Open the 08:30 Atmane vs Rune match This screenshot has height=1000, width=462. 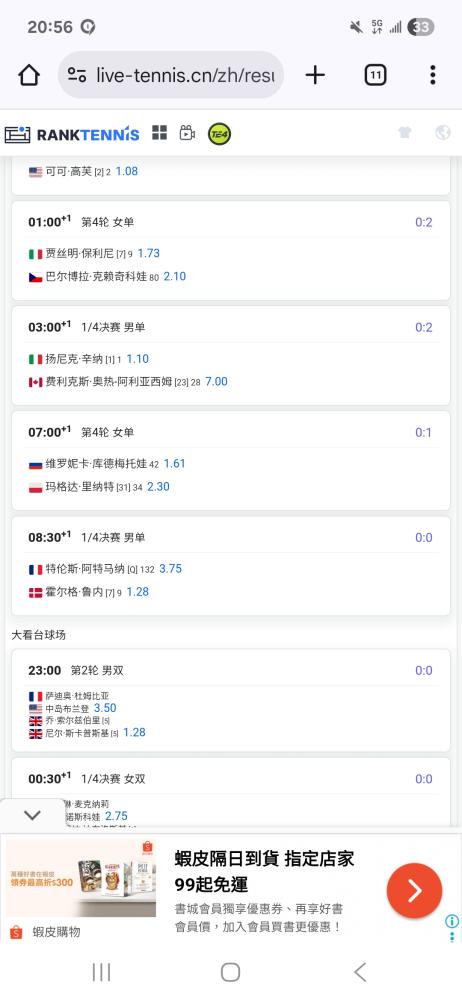tap(231, 566)
